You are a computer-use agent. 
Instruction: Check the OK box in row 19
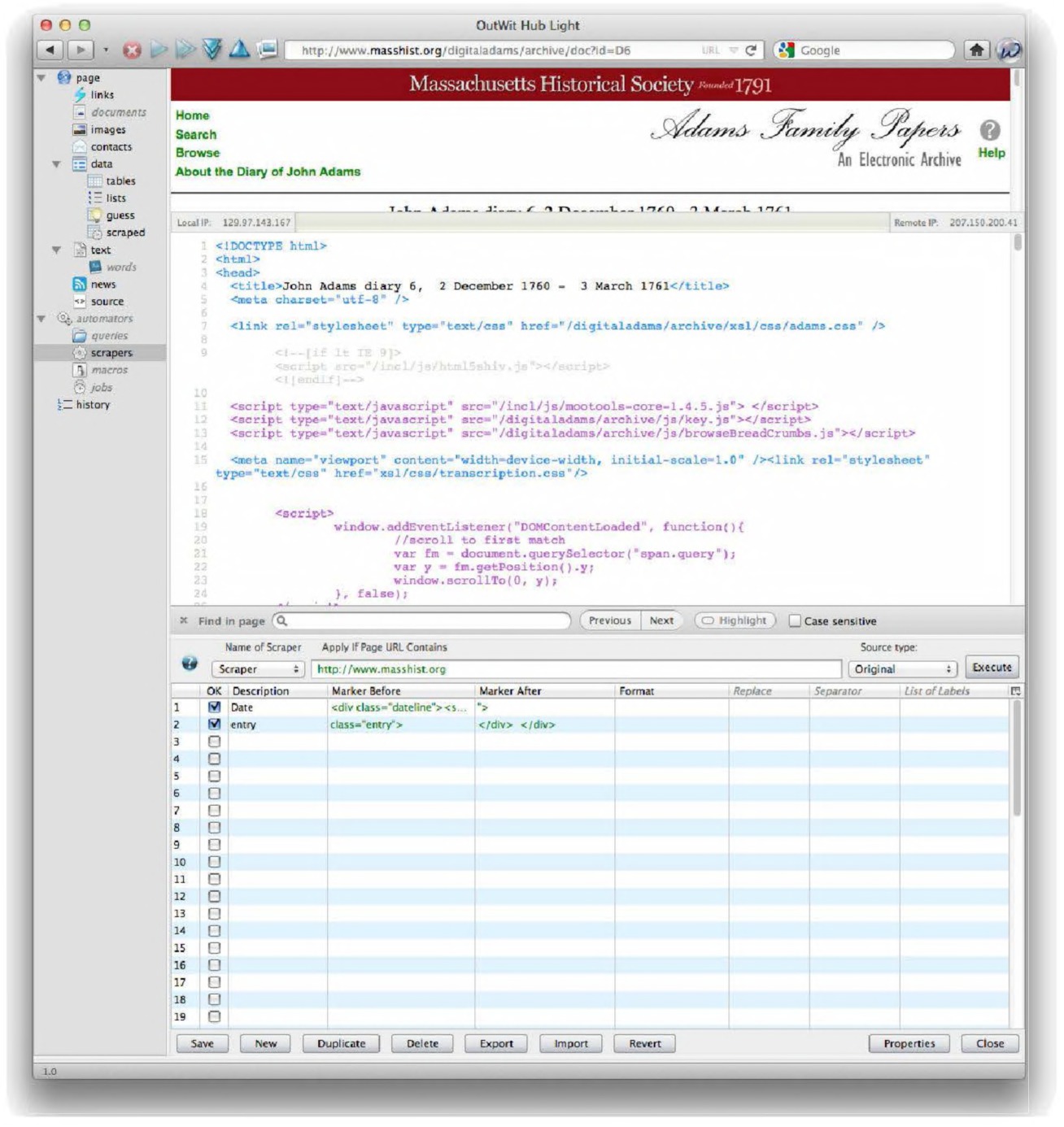[x=214, y=1016]
